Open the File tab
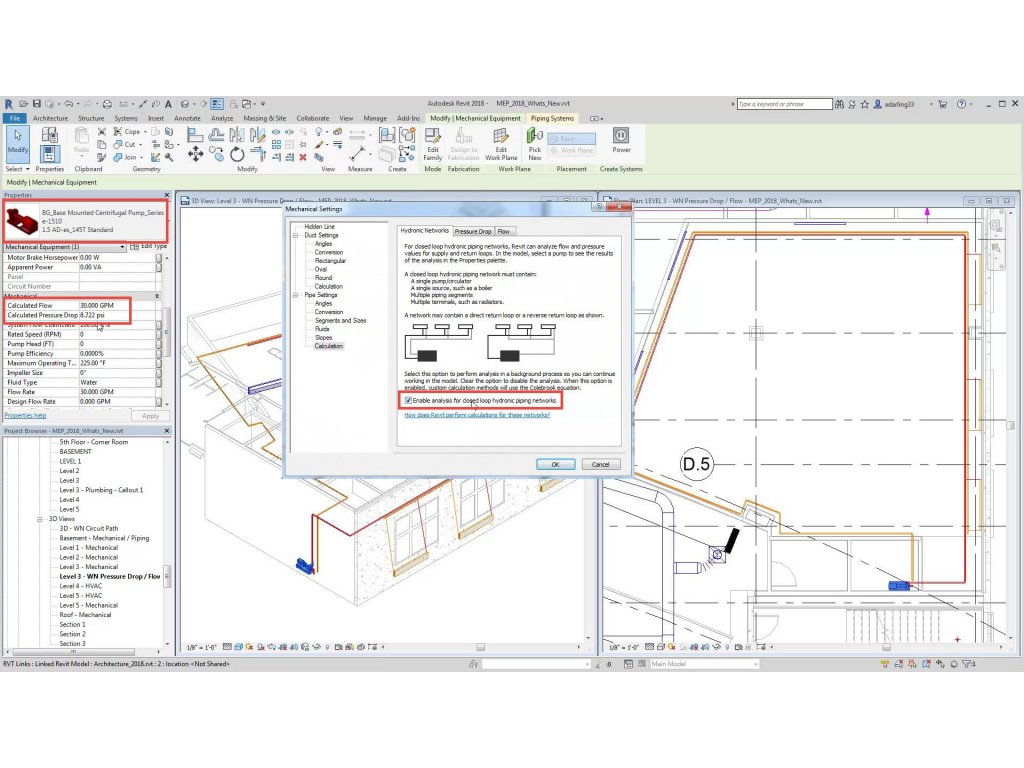 tap(14, 118)
